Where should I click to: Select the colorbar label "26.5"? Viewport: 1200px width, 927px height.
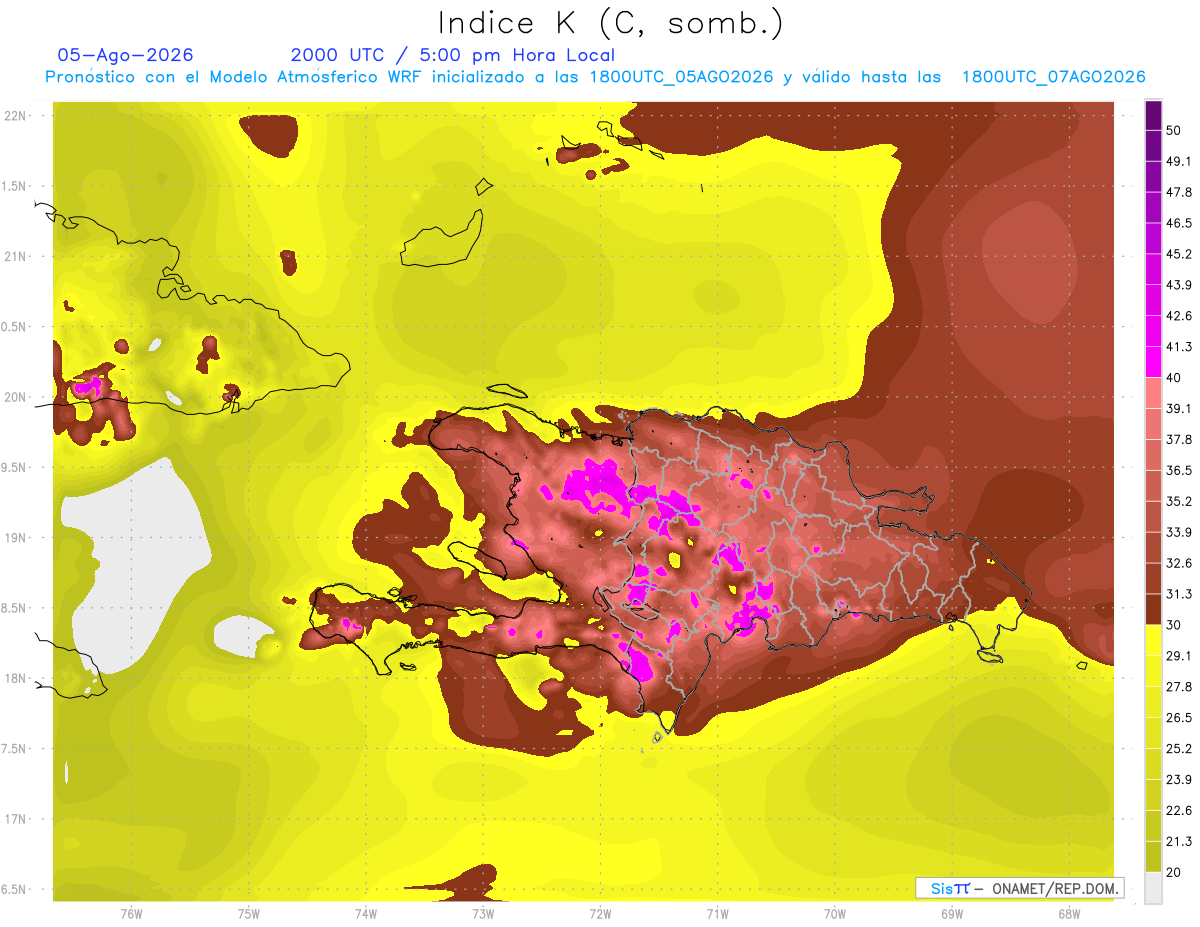[1178, 717]
